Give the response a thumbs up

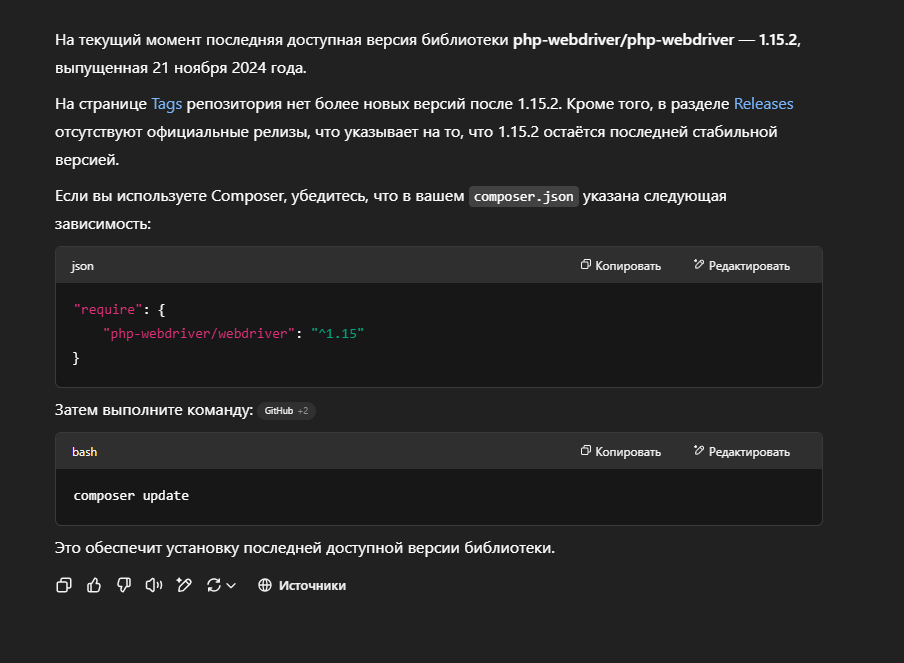pos(94,585)
